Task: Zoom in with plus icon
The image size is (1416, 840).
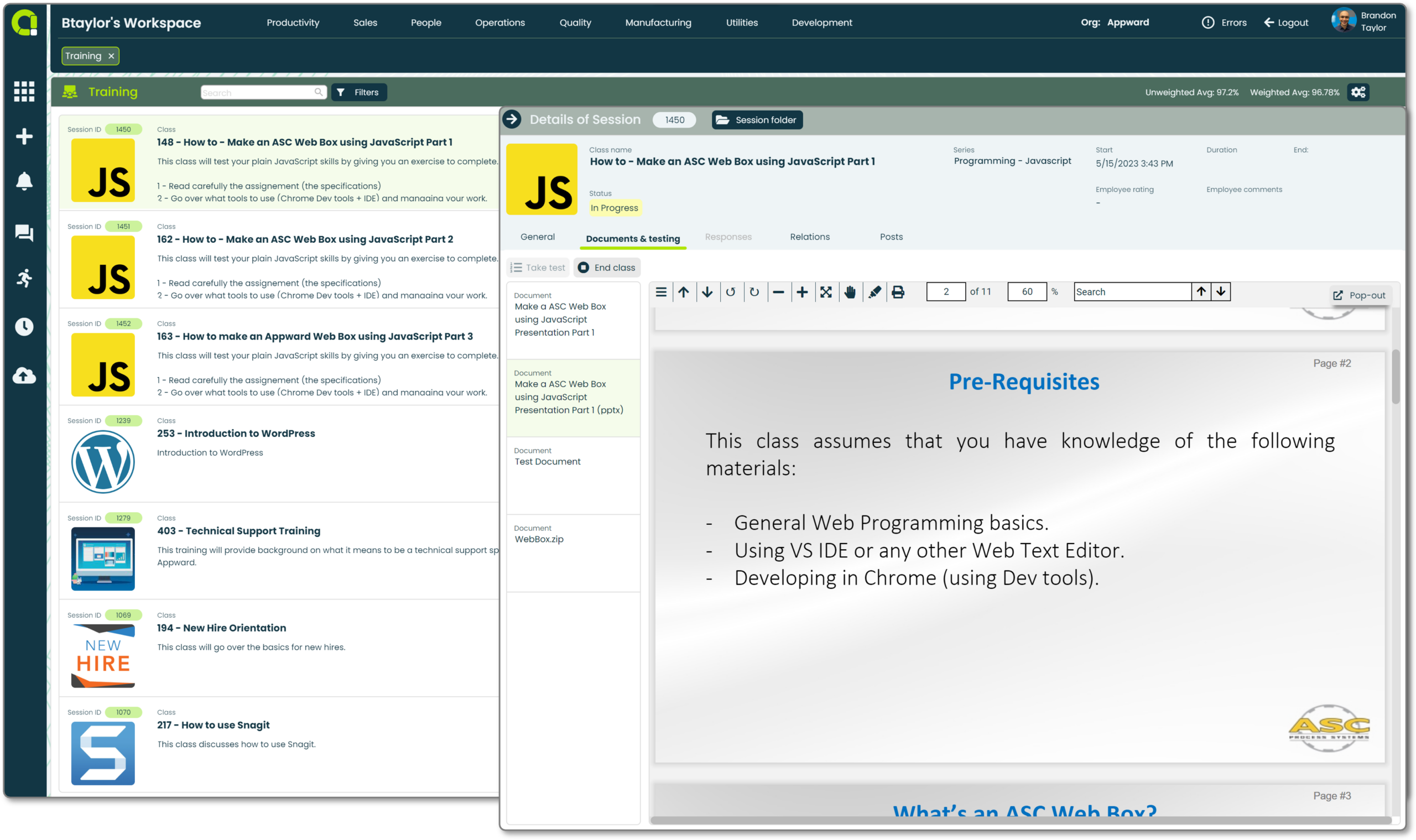Action: [802, 292]
